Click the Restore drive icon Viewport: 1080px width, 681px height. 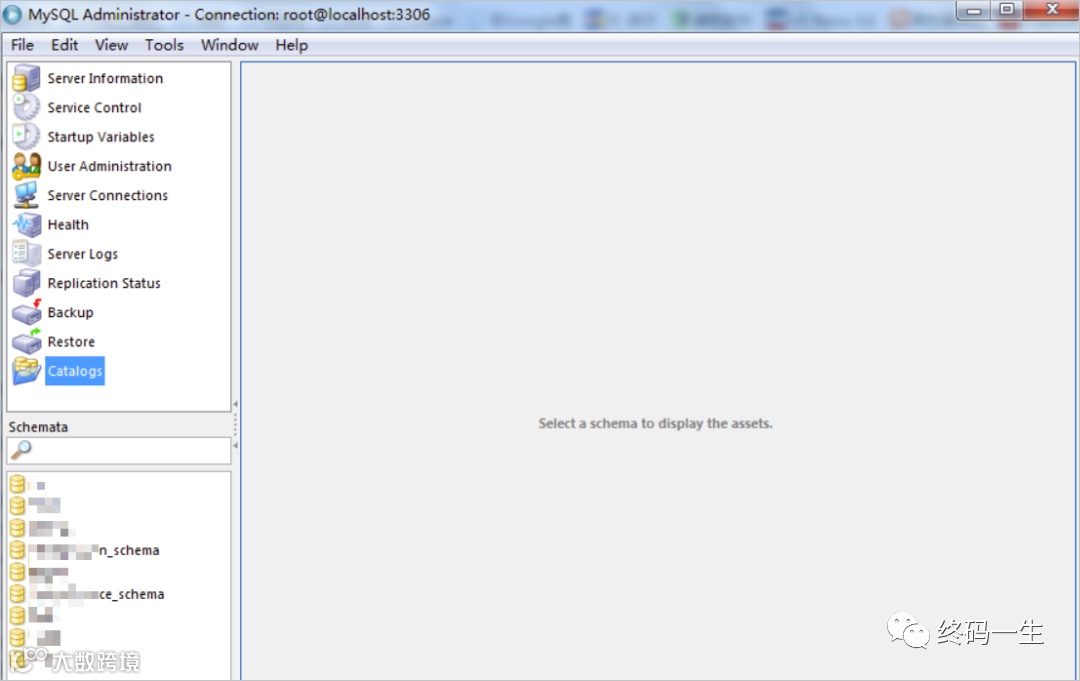tap(26, 342)
